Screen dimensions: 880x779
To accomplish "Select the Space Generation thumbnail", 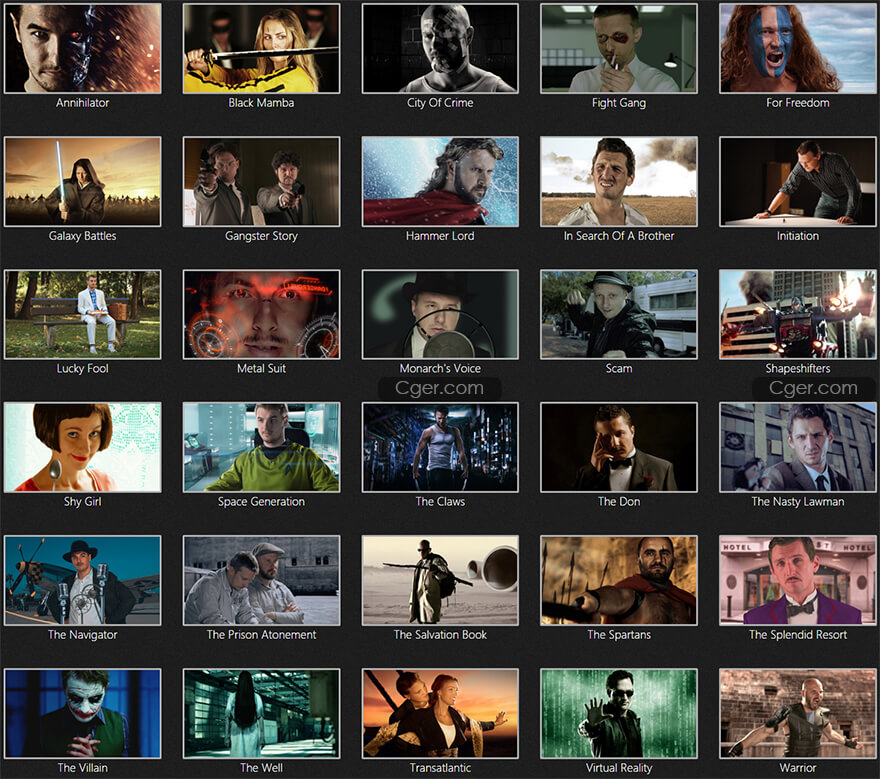I will (x=262, y=447).
